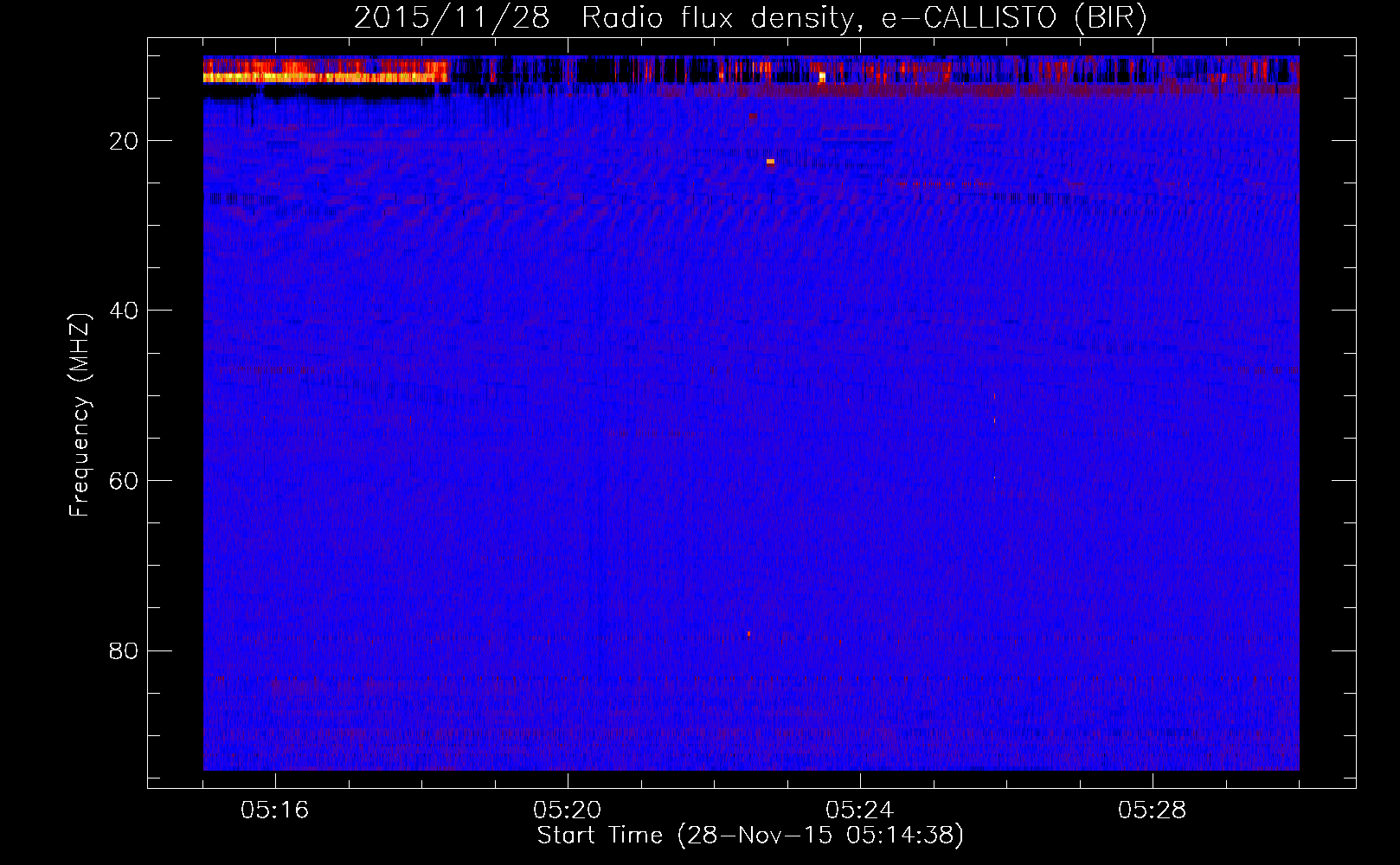Click the 40 frequency tick label
1400x865 pixels.
[124, 311]
